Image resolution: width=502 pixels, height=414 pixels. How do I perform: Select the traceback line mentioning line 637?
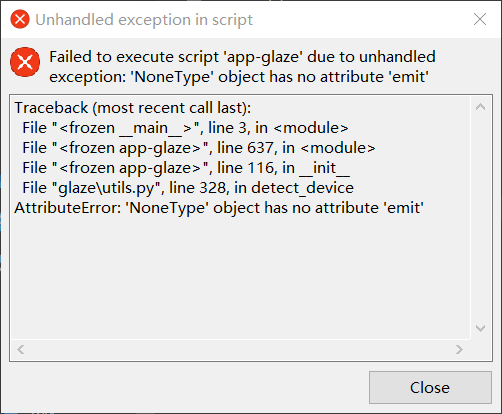pos(199,148)
